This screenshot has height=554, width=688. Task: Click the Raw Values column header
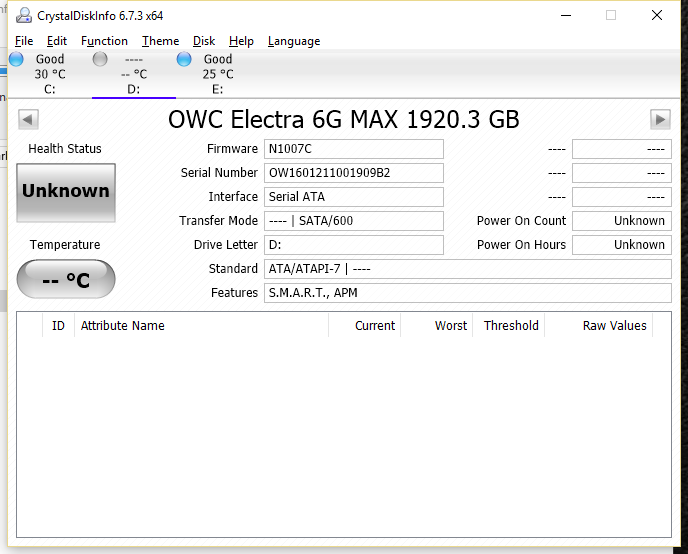click(x=598, y=325)
